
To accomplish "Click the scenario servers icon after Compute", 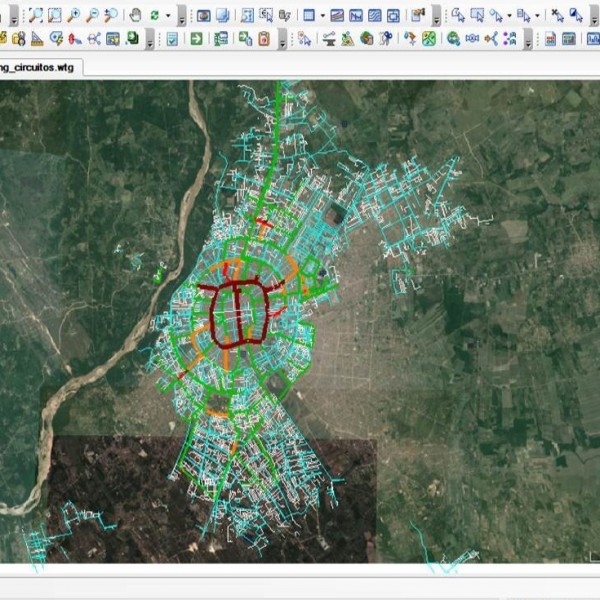I will tap(221, 39).
